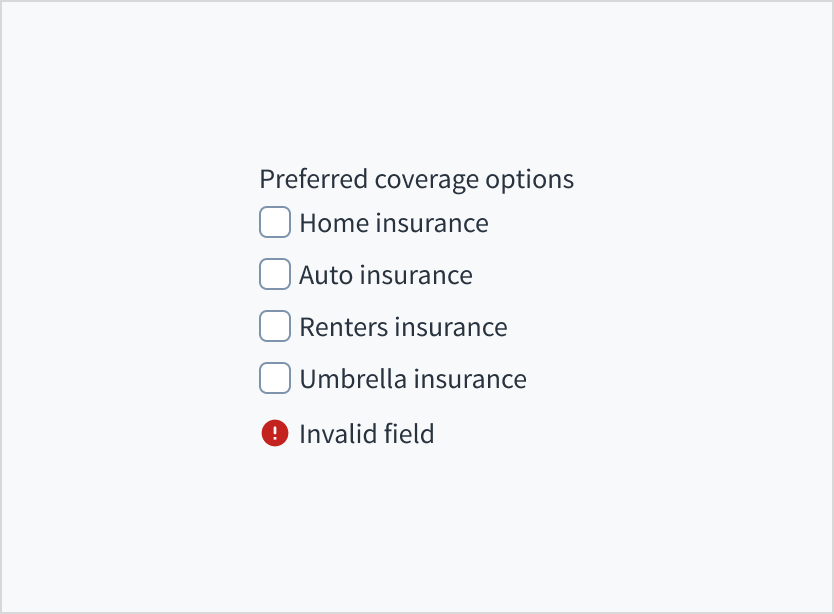Image resolution: width=834 pixels, height=614 pixels.
Task: Click the Home insurance label text
Action: click(x=393, y=223)
